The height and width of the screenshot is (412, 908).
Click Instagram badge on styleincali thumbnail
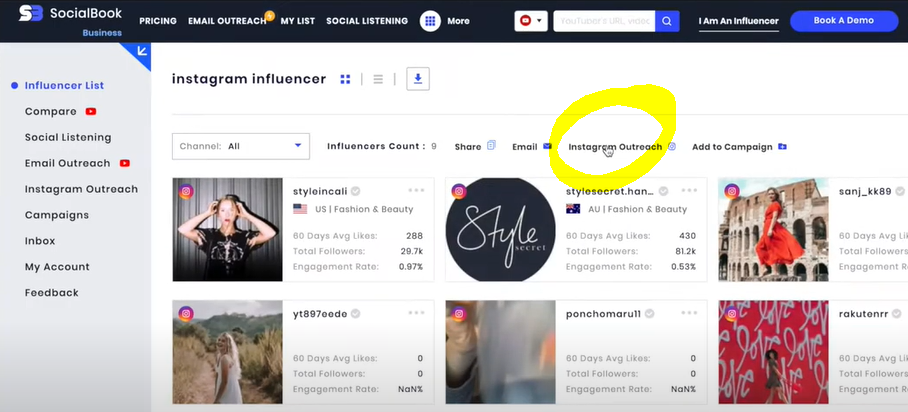click(x=186, y=191)
